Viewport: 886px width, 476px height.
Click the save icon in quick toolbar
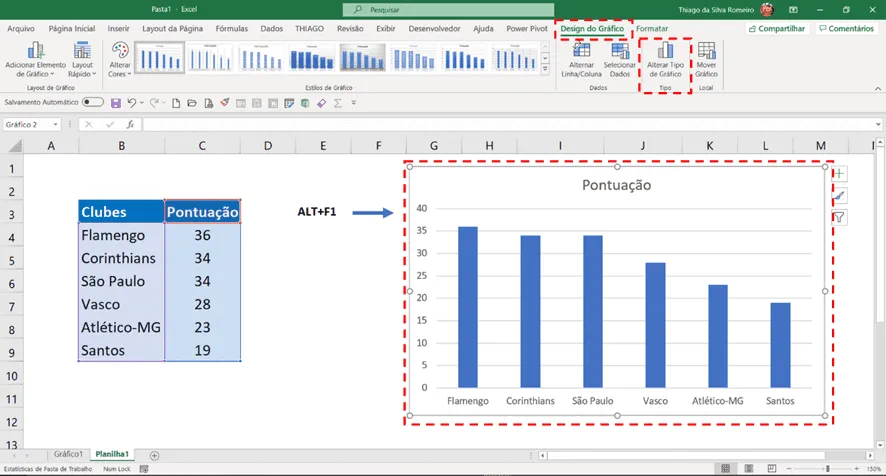[x=116, y=103]
